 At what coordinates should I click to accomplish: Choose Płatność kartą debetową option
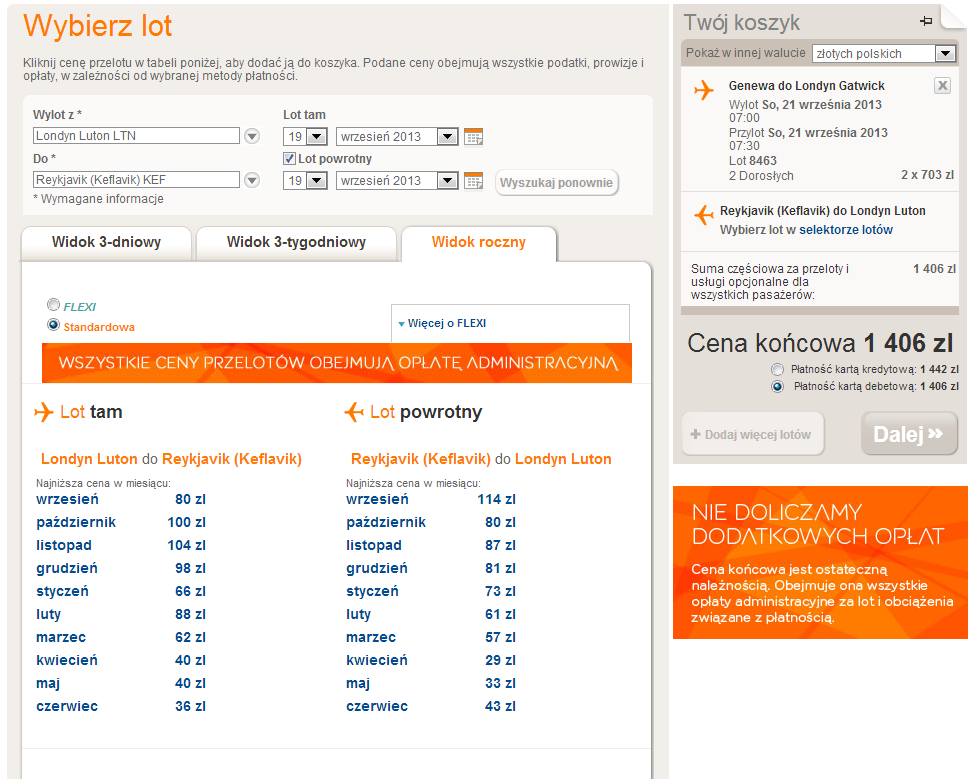tap(777, 387)
